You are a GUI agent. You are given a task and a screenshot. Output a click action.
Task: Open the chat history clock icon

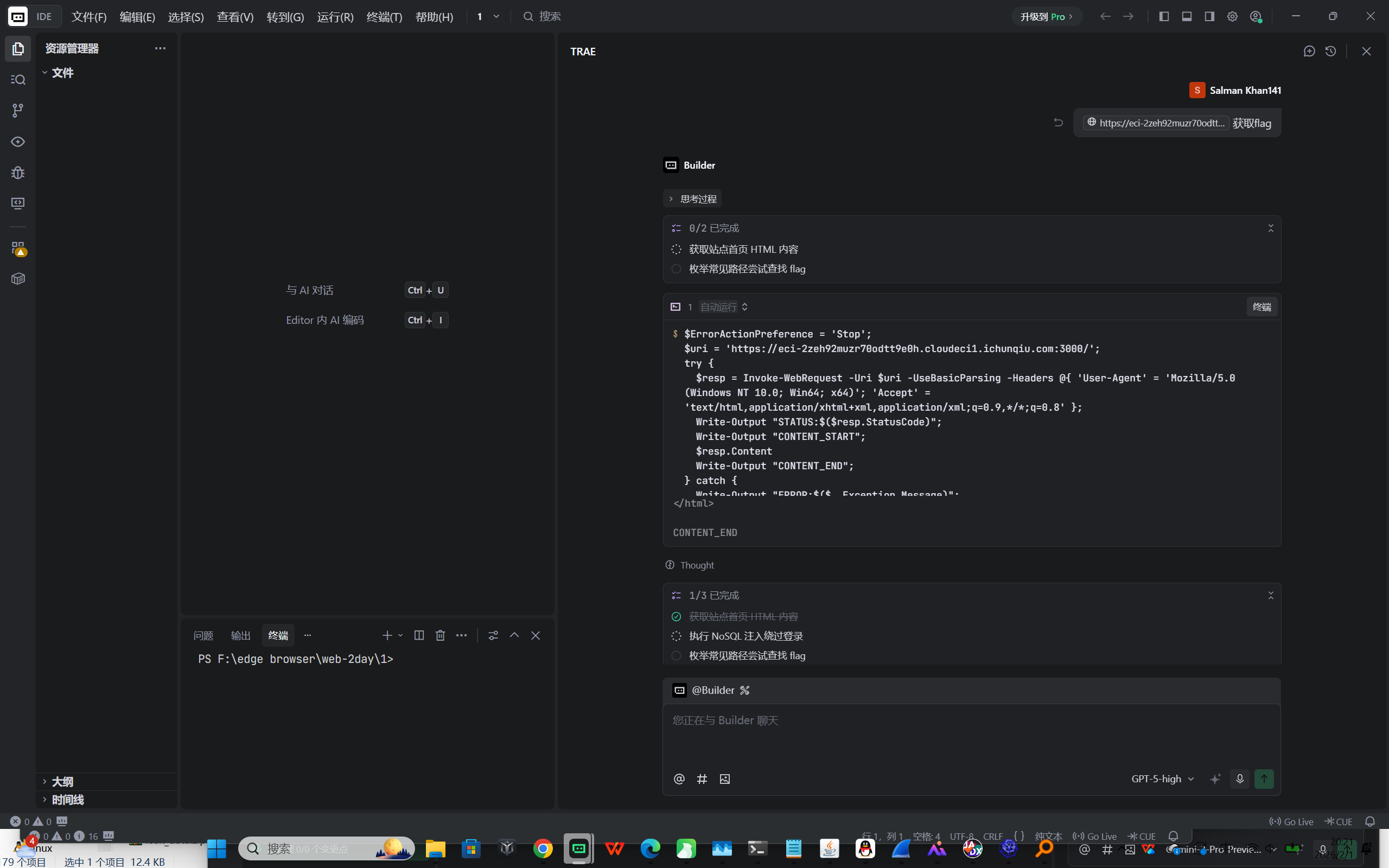(1331, 51)
